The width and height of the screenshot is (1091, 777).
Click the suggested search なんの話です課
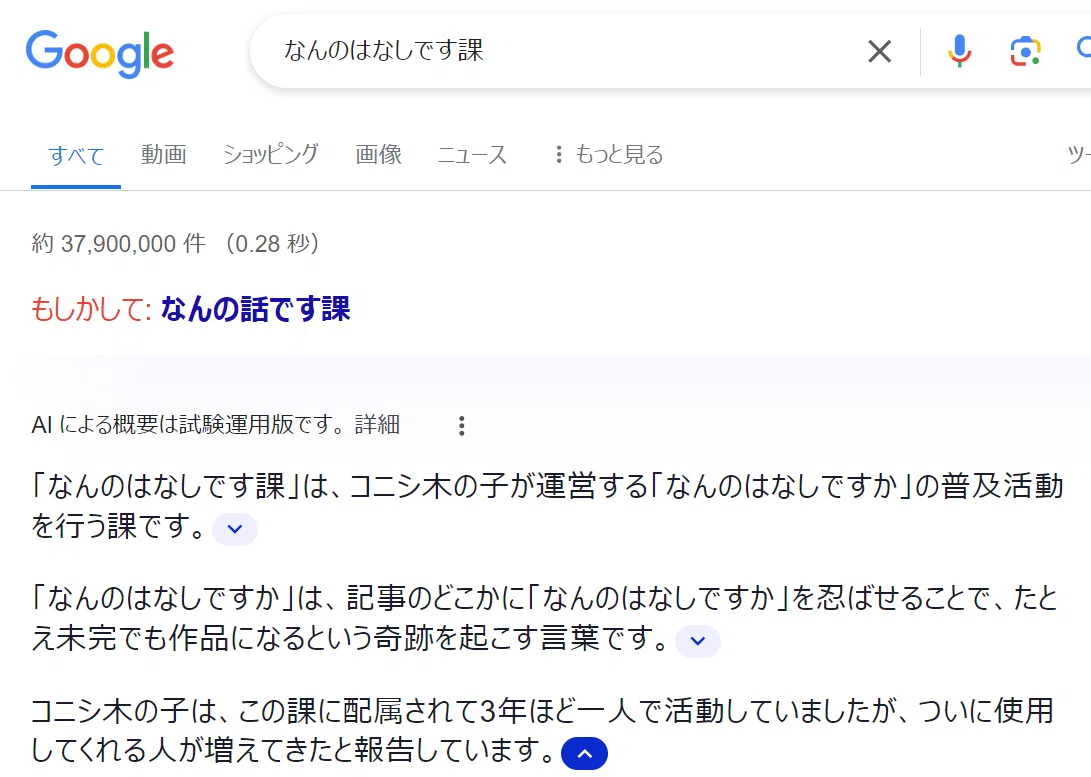[x=255, y=309]
